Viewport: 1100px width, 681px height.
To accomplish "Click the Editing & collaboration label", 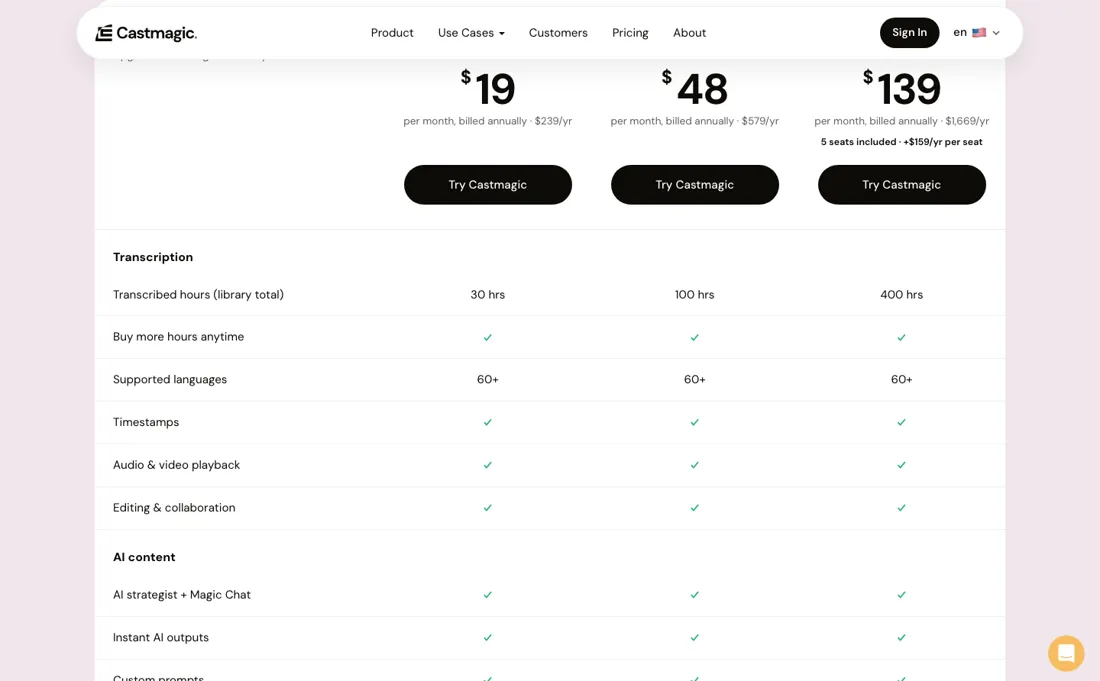I will click(x=174, y=508).
